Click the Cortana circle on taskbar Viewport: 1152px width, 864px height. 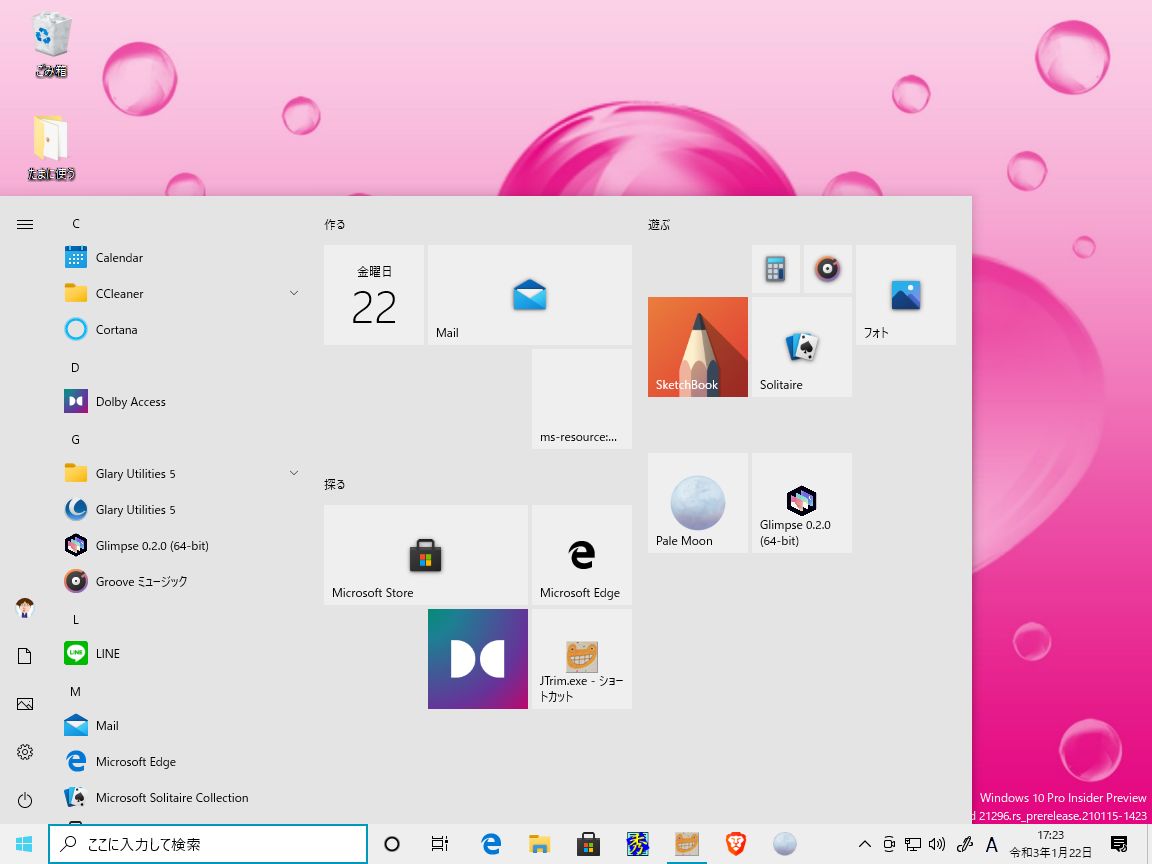tap(392, 844)
